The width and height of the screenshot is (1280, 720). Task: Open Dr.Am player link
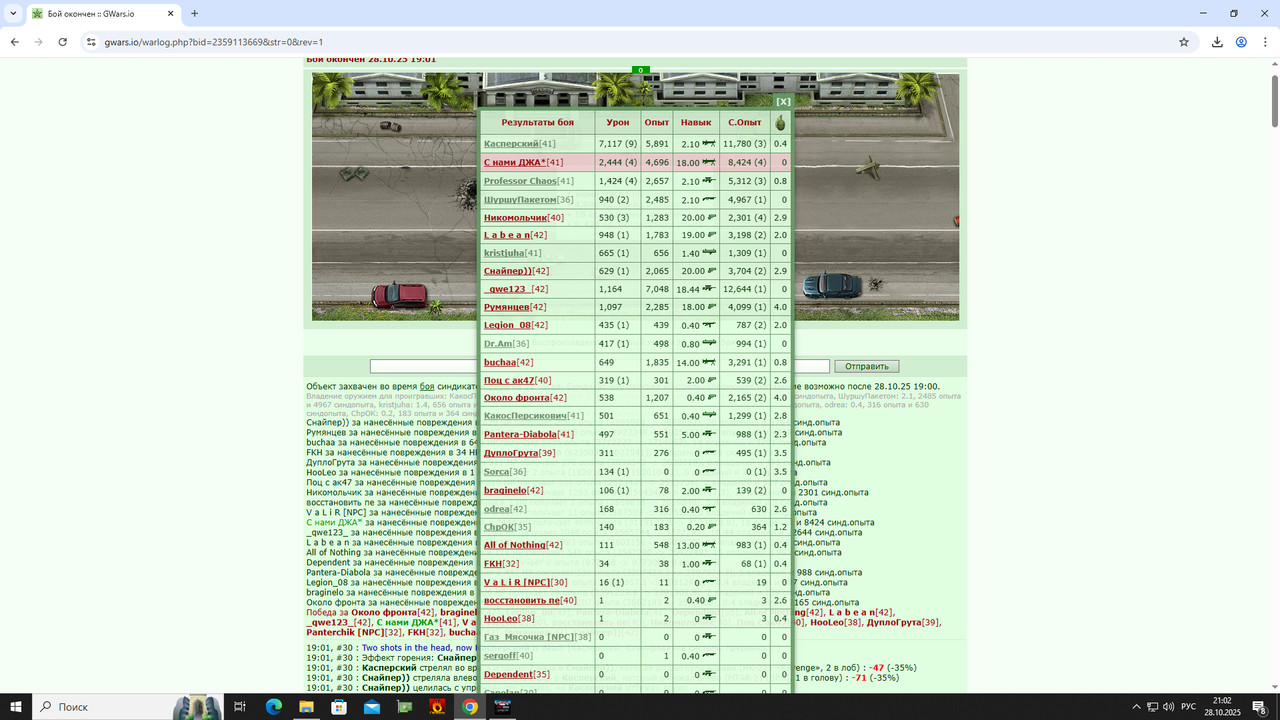tap(498, 344)
